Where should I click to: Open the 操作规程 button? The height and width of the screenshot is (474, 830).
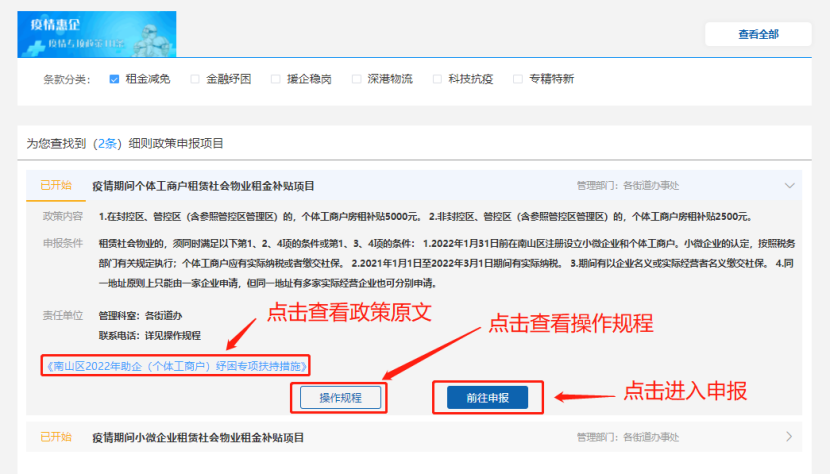(x=340, y=398)
